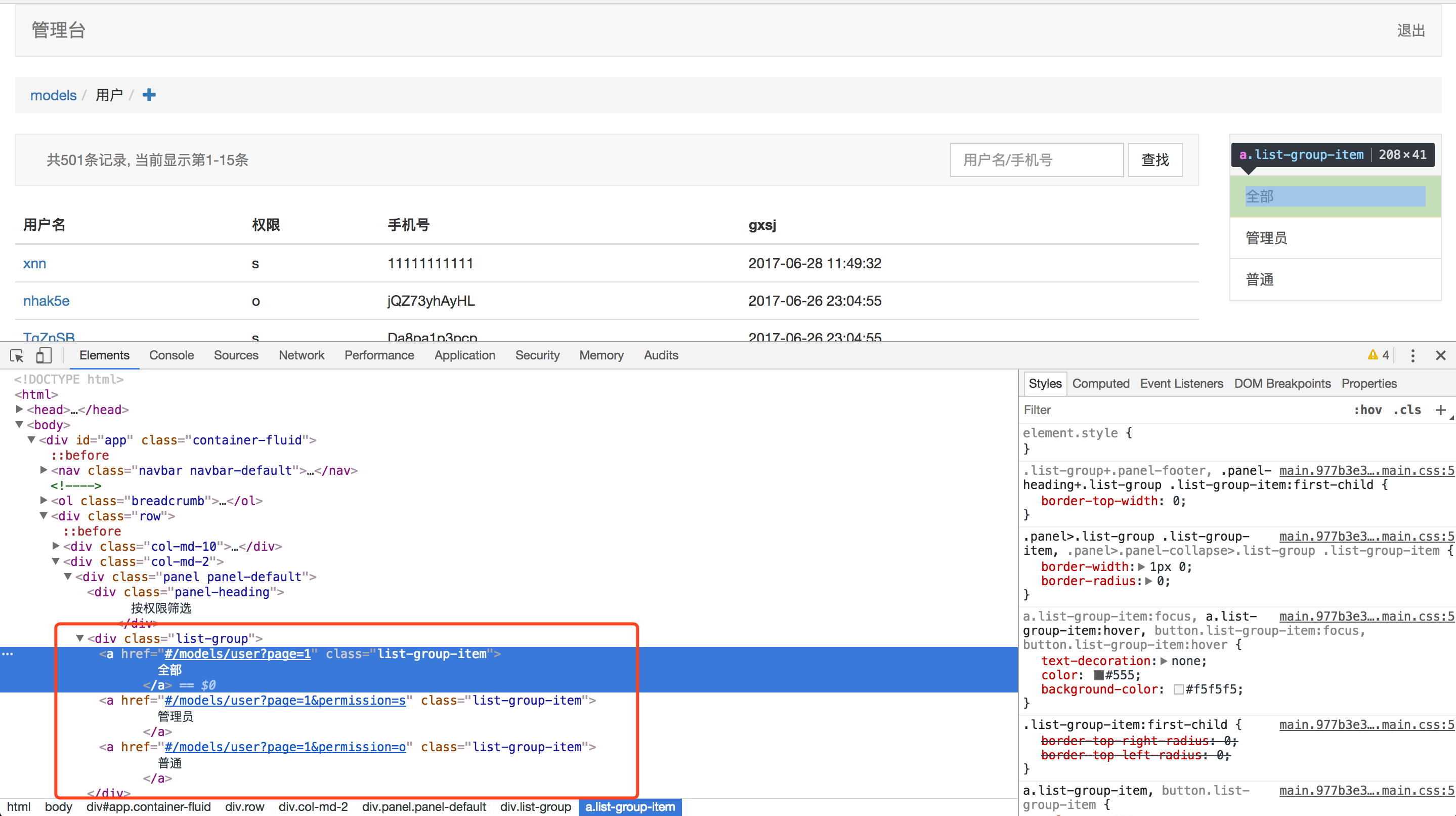The width and height of the screenshot is (1456, 816).
Task: Toggle the device toolbar icon
Action: point(44,355)
